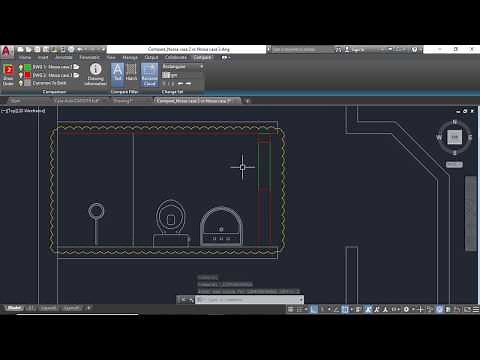Click the command line input field

tap(248, 300)
